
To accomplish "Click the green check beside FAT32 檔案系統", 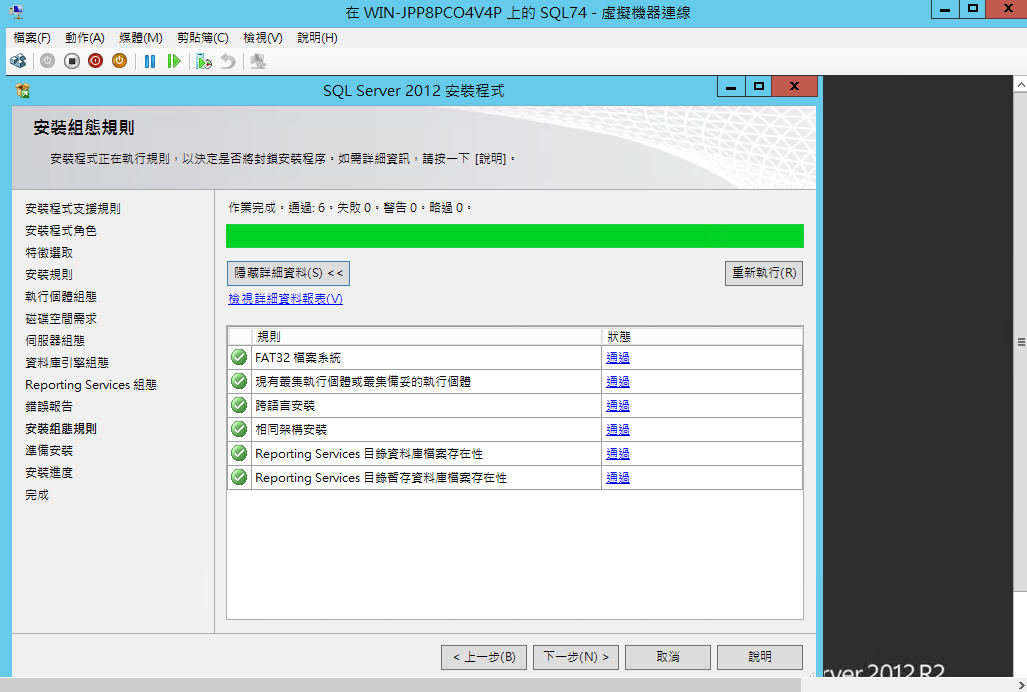I will tap(239, 357).
